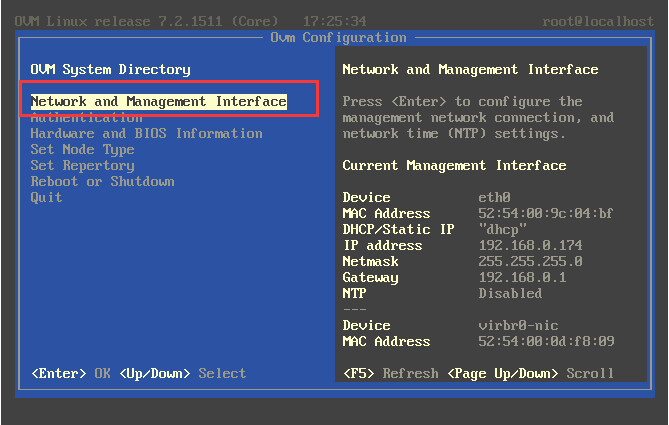The width and height of the screenshot is (669, 425).
Task: Click the DHCP/Static IP label
Action: pos(398,230)
